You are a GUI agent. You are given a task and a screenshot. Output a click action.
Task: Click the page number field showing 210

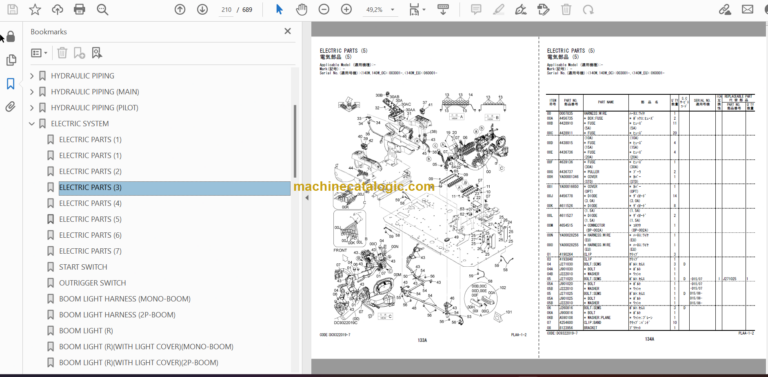(x=226, y=9)
